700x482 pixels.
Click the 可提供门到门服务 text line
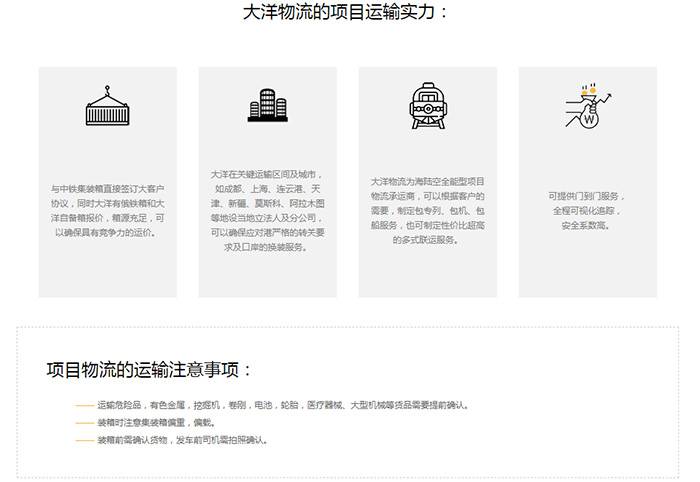(586, 196)
